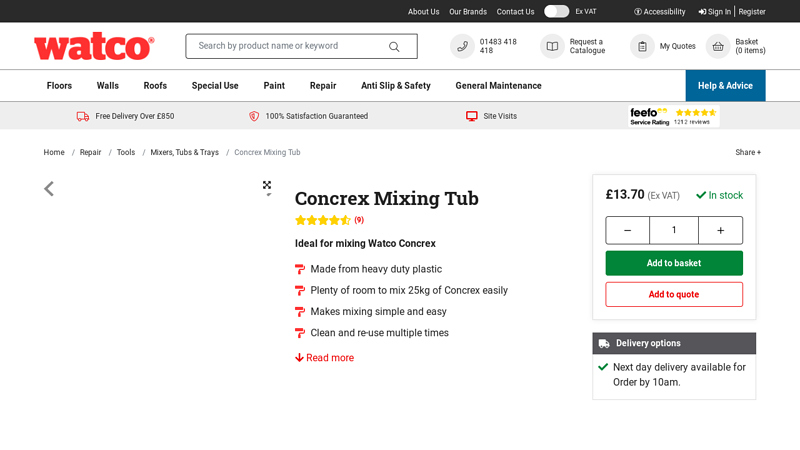Click the (9) reviews count

coord(359,220)
